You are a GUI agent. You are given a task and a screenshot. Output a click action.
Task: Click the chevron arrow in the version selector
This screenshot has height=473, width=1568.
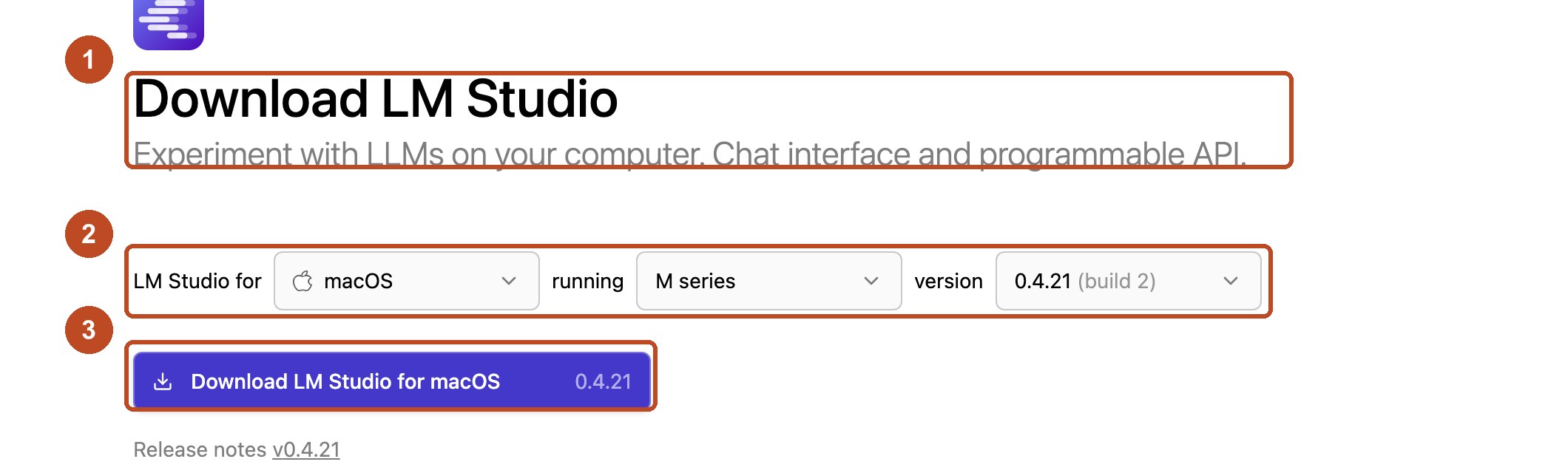1231,281
